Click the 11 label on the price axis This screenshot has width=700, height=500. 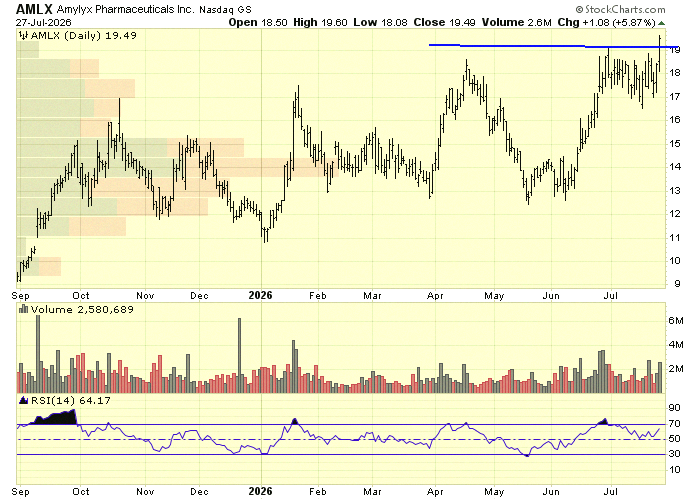pyautogui.click(x=675, y=238)
